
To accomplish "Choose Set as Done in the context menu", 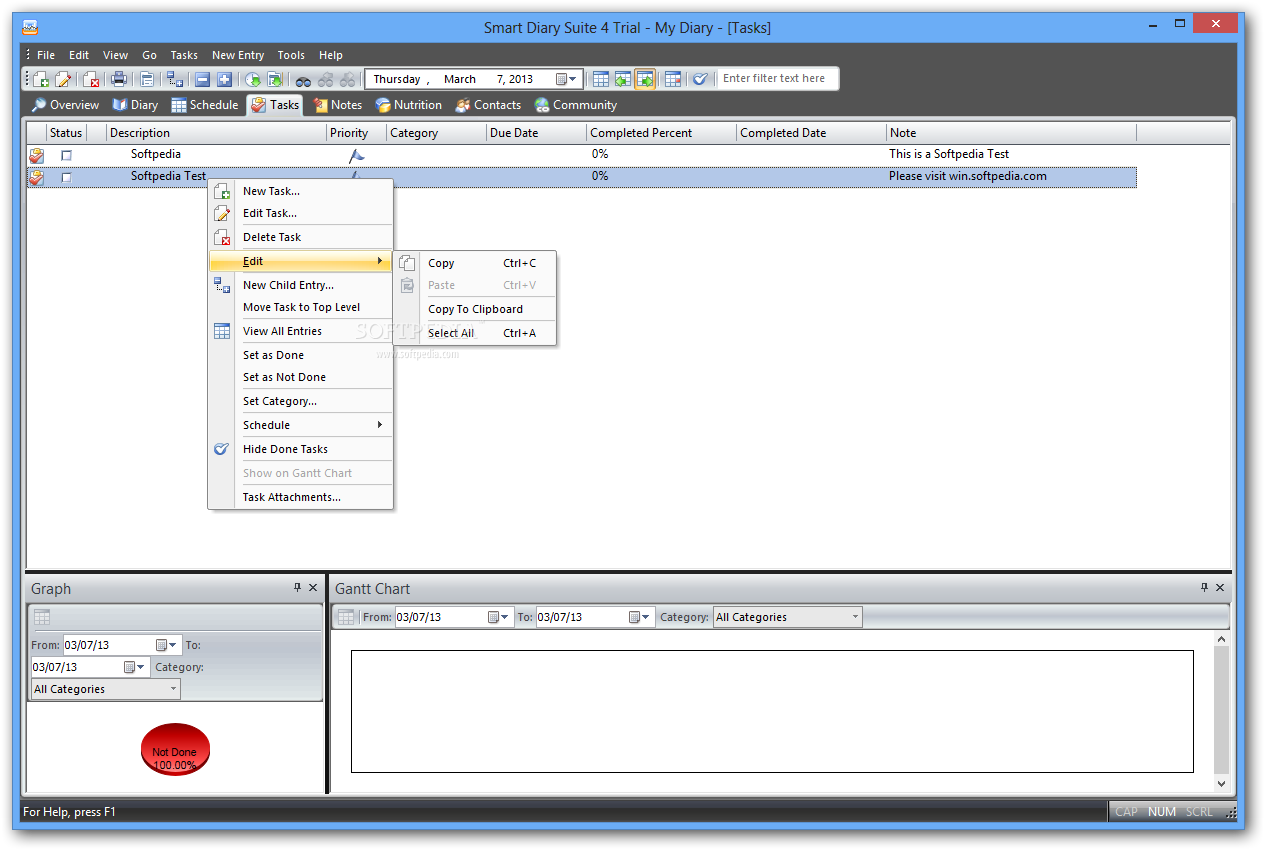I will coord(301,355).
